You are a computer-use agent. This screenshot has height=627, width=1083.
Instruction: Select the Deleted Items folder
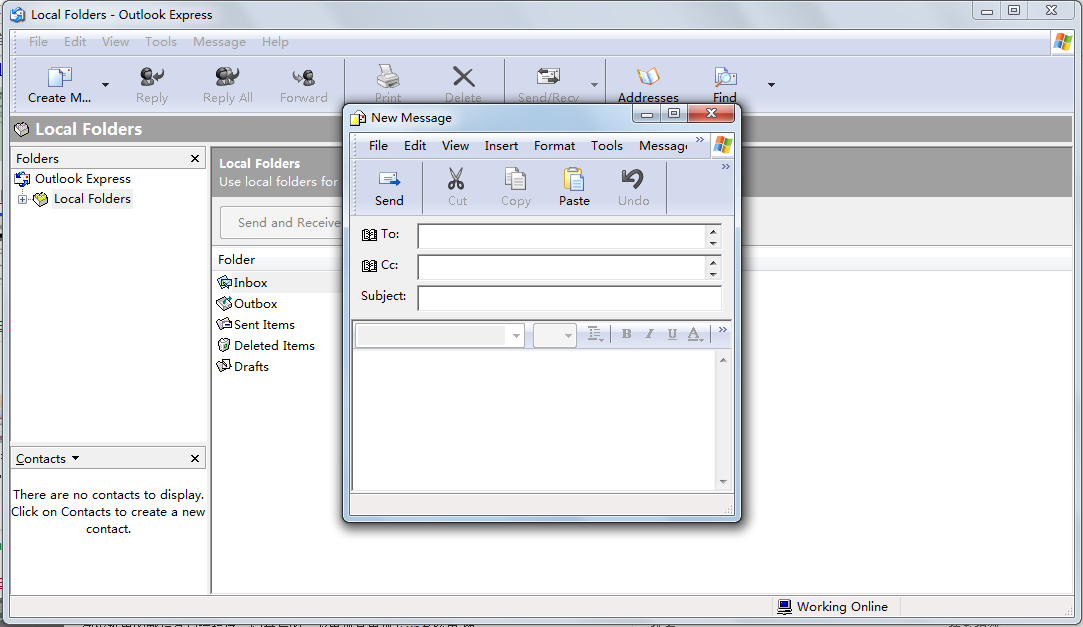pos(266,345)
